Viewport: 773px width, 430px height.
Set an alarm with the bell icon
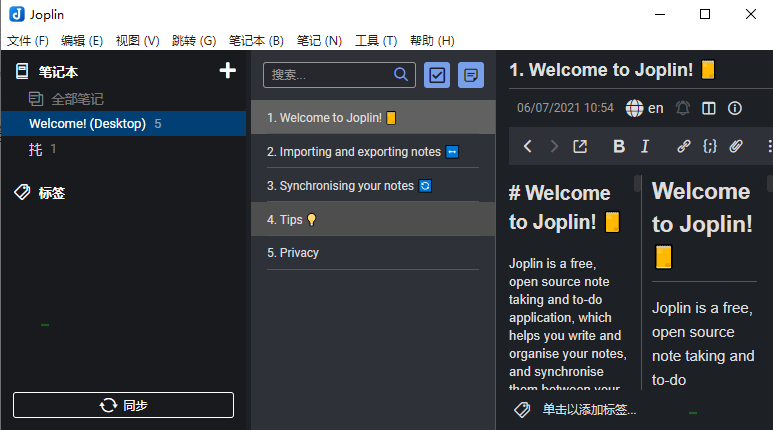click(x=682, y=108)
